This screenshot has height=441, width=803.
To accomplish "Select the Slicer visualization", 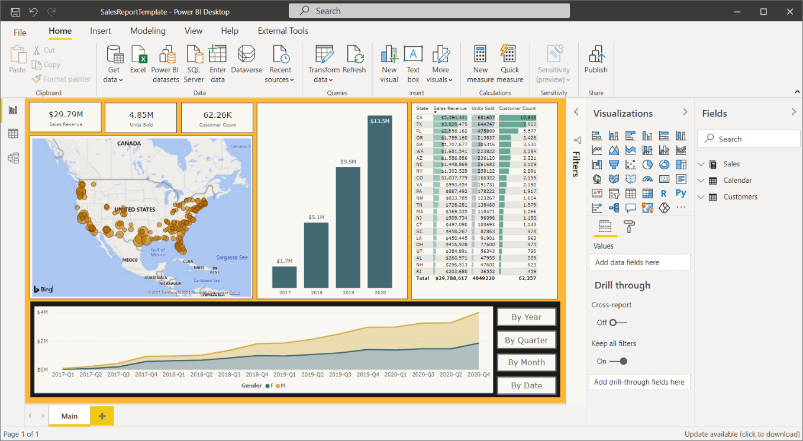I will pyautogui.click(x=614, y=193).
